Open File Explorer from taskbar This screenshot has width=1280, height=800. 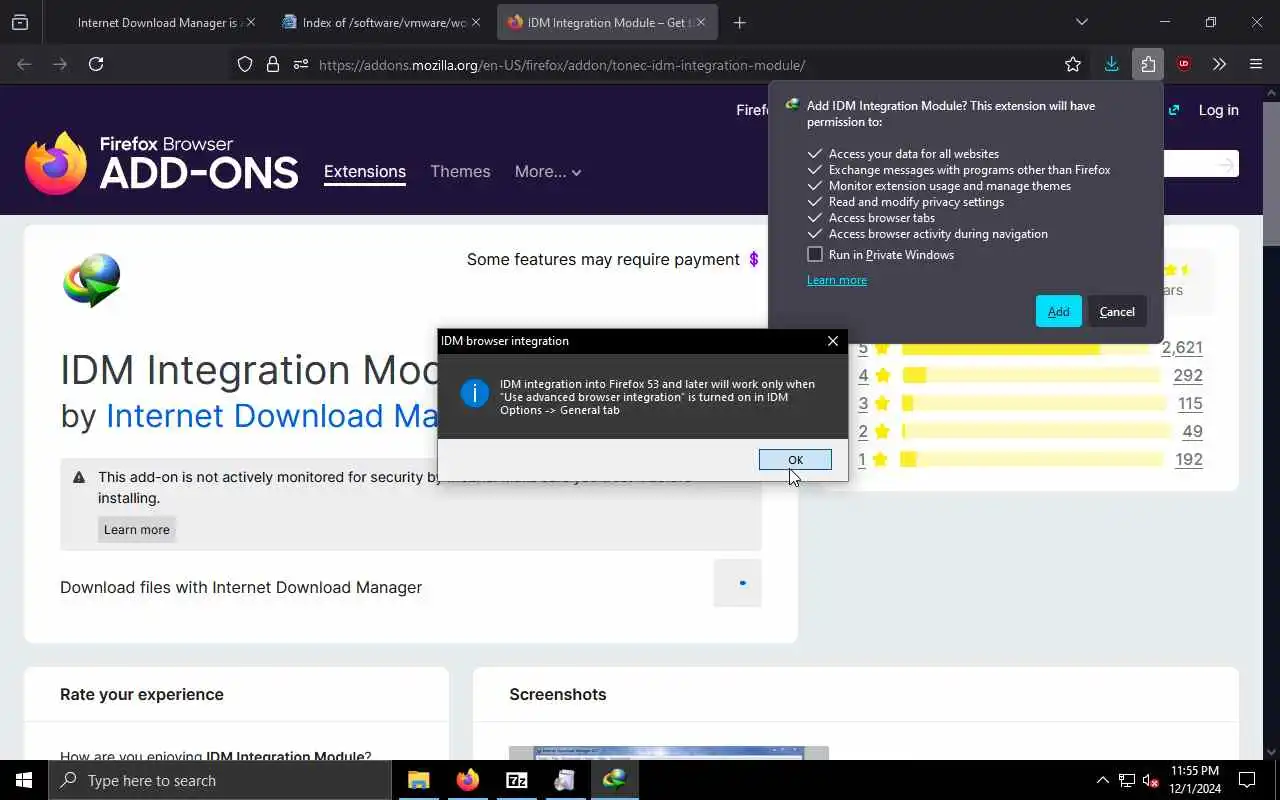tap(419, 780)
